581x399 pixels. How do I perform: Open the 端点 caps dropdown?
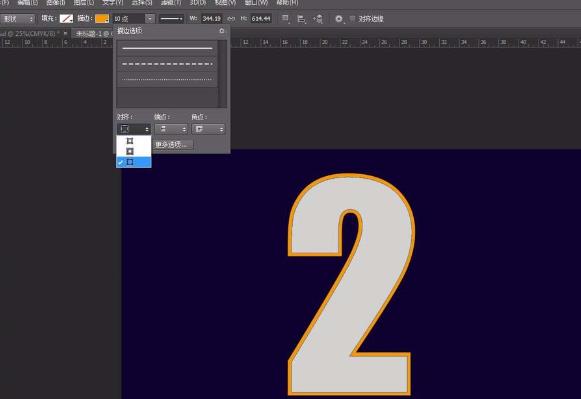(x=171, y=129)
